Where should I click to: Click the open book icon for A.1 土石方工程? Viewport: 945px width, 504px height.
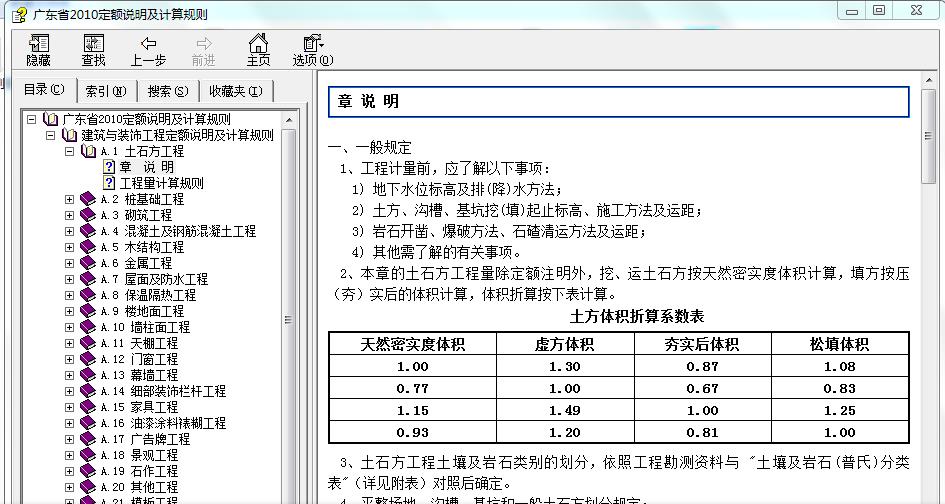point(89,151)
